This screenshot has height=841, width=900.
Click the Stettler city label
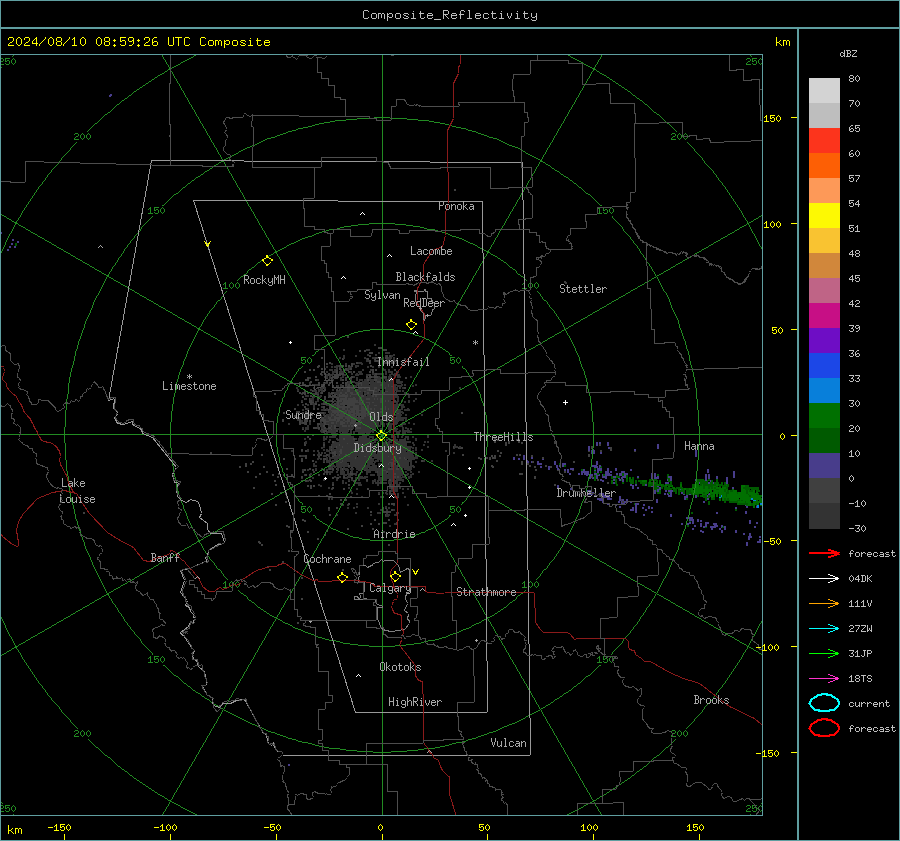click(583, 289)
